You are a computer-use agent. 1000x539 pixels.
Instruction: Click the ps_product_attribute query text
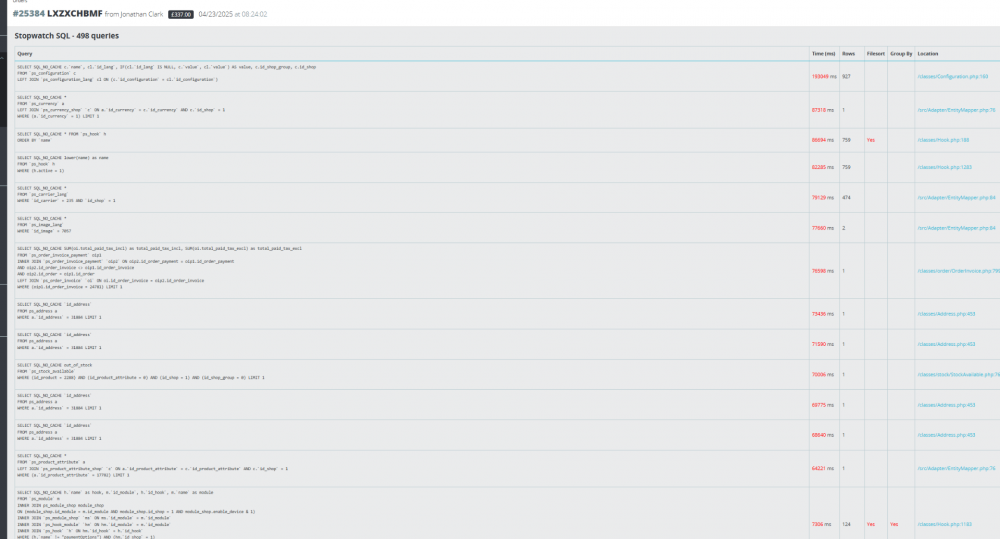click(x=152, y=465)
